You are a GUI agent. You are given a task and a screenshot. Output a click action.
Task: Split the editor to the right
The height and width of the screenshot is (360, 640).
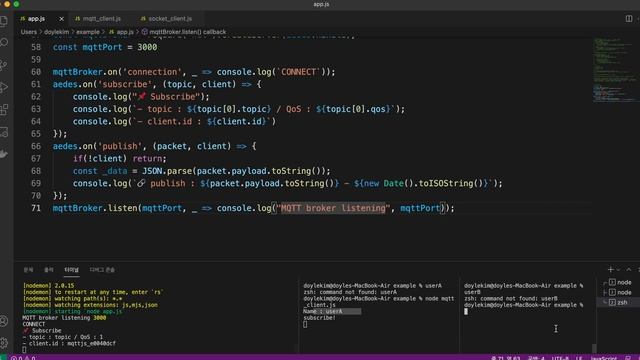[x=629, y=19]
